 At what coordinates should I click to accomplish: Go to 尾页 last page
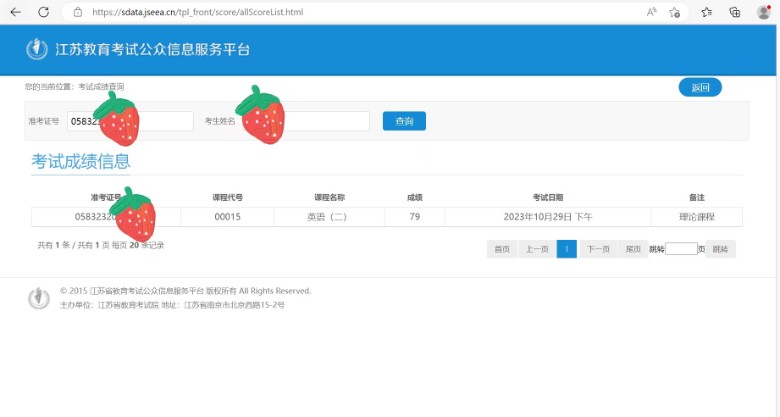[x=632, y=249]
